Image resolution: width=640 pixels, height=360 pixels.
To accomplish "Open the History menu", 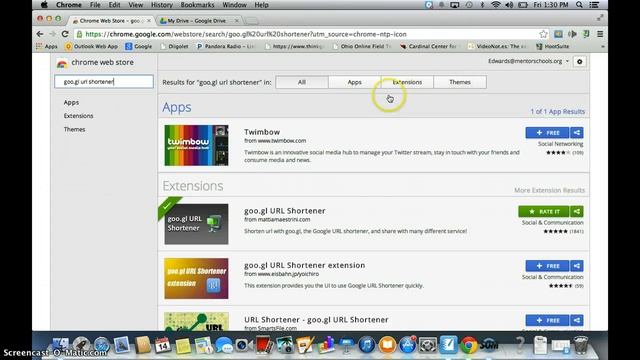I will (x=162, y=5).
